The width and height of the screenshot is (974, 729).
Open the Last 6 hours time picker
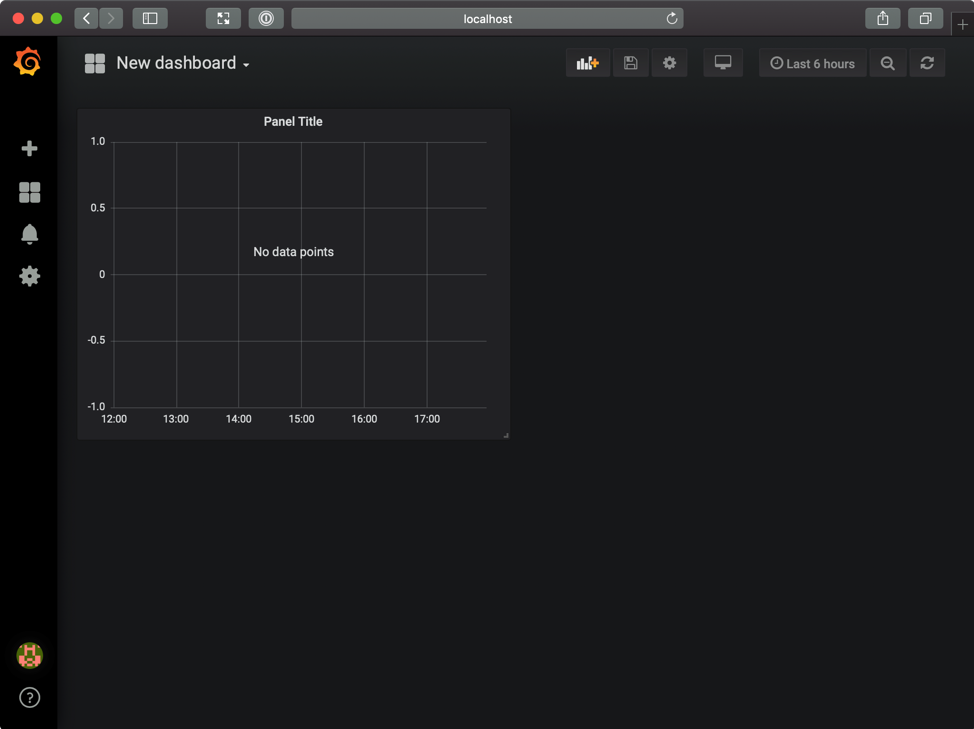(812, 63)
